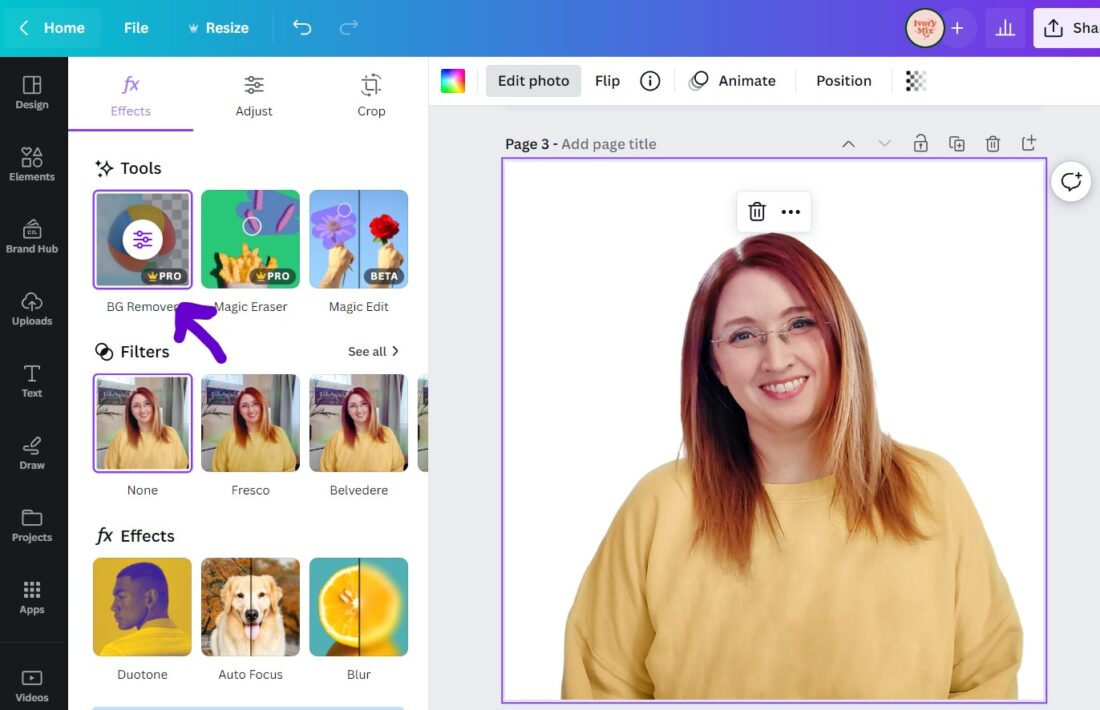Launch Magic Edit
This screenshot has width=1100, height=710.
[358, 238]
